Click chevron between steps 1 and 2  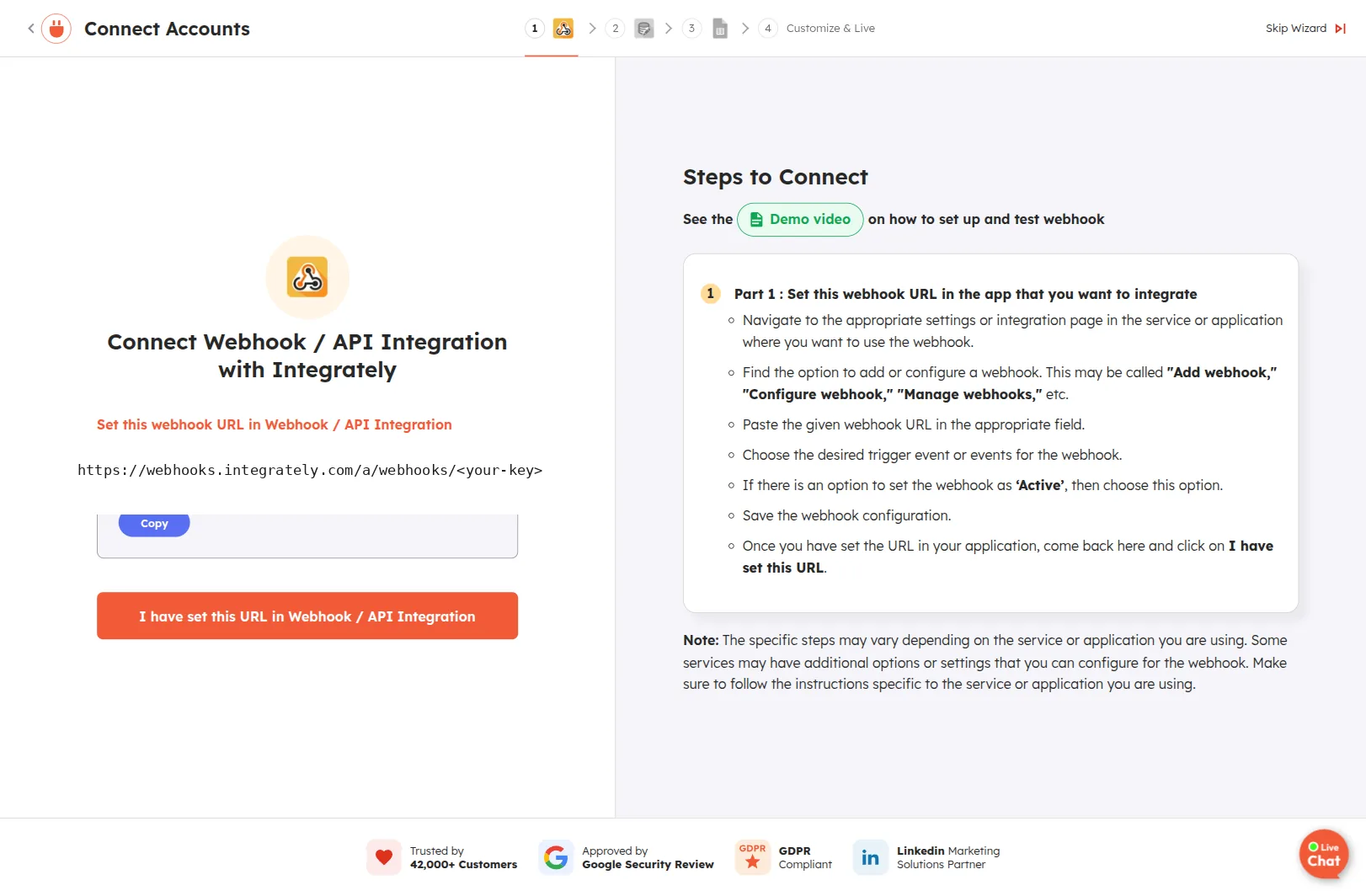tap(592, 29)
